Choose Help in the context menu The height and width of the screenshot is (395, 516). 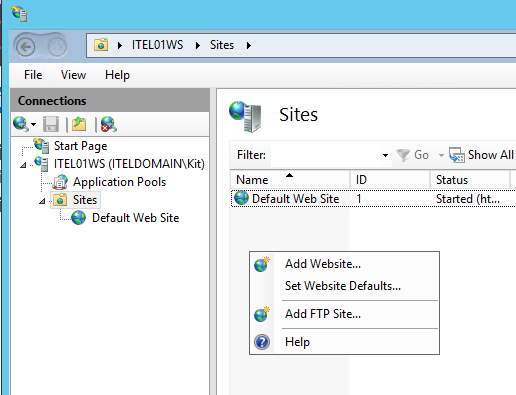[x=344, y=342]
